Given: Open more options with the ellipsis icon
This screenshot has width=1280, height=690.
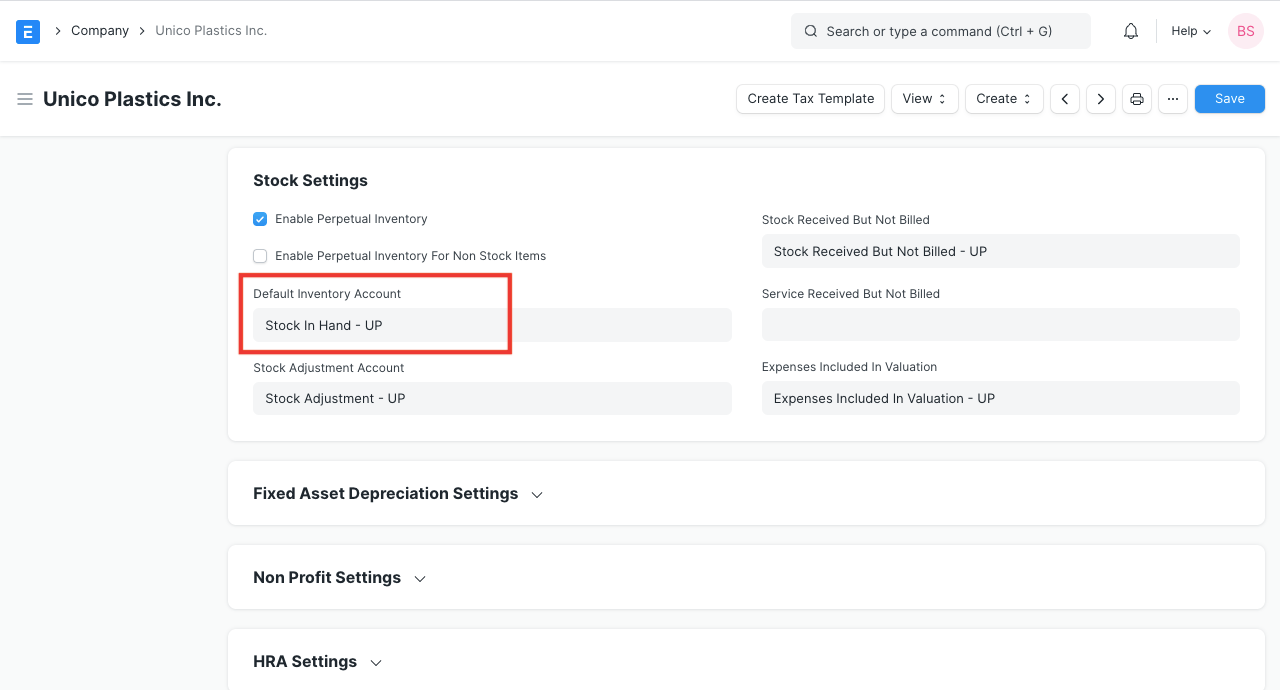Looking at the screenshot, I should click(x=1172, y=98).
